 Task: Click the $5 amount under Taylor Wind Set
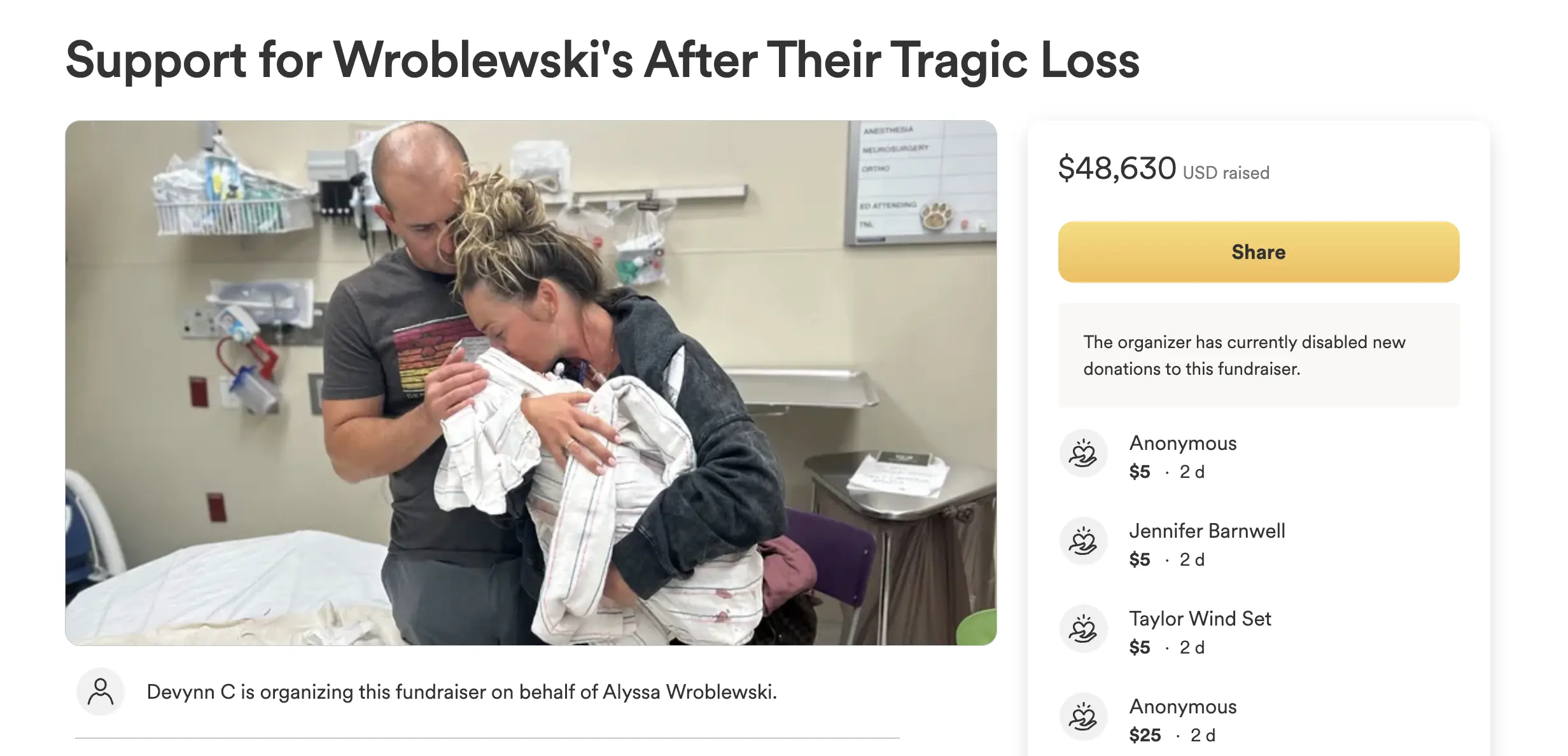[x=1139, y=647]
